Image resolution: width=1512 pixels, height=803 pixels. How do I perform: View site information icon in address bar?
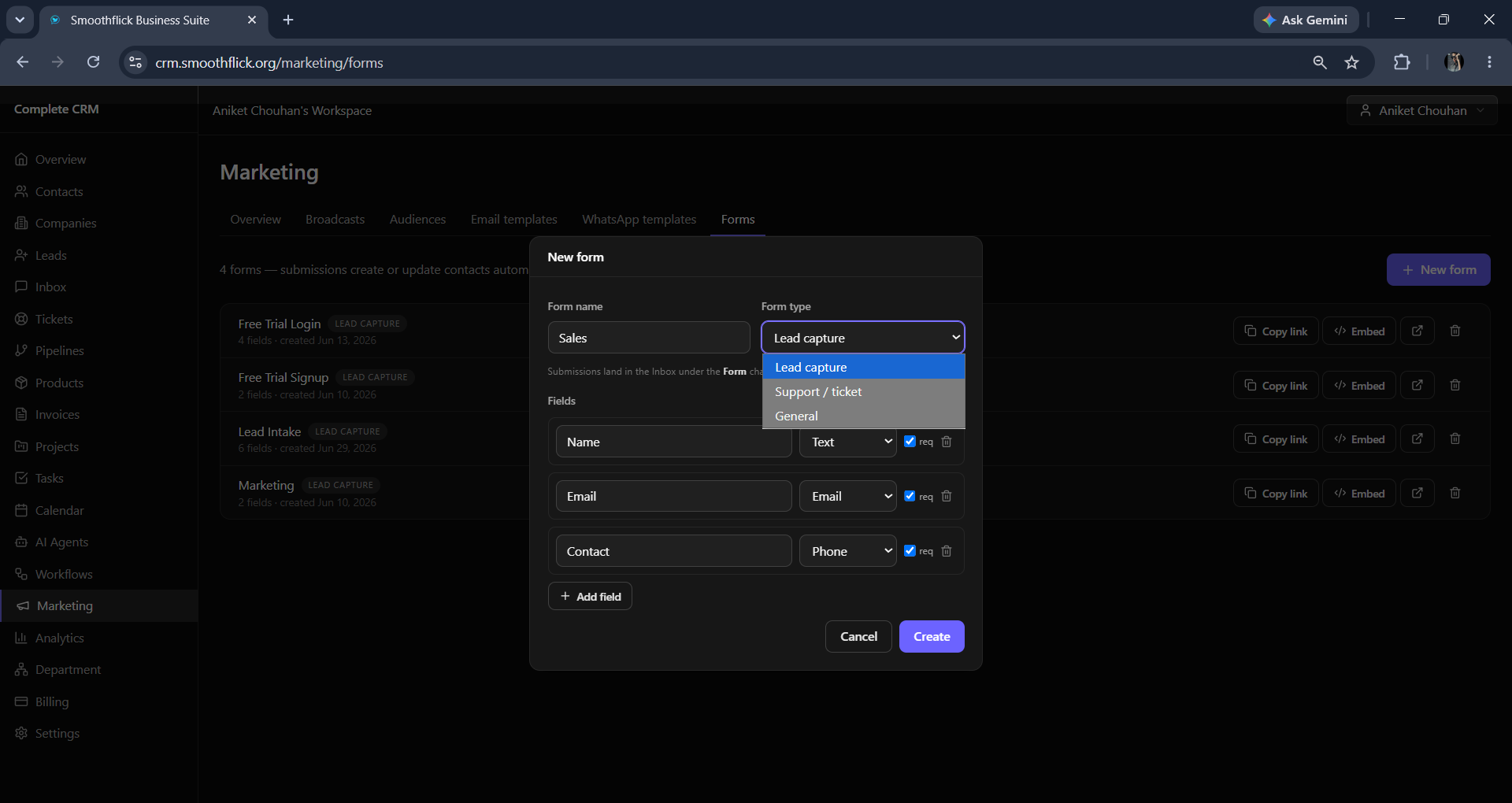pyautogui.click(x=135, y=62)
